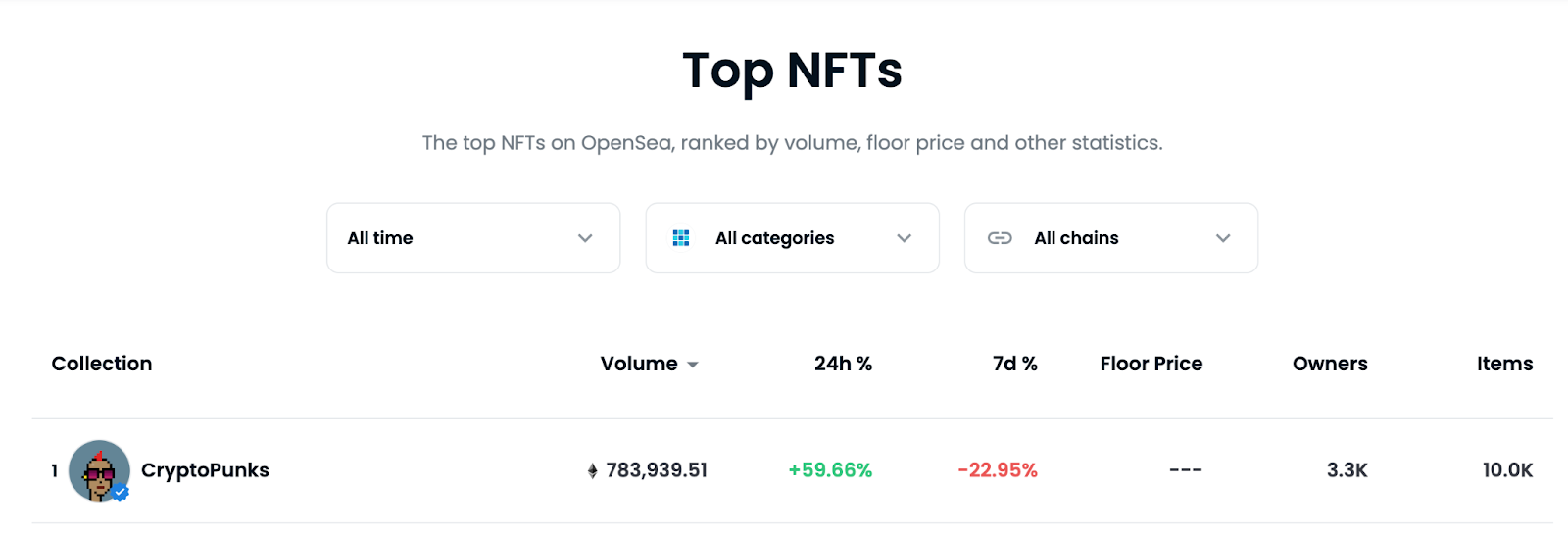Screen dimensions: 1568x538
Task: Expand the All chains chevron
Action: point(1223,238)
